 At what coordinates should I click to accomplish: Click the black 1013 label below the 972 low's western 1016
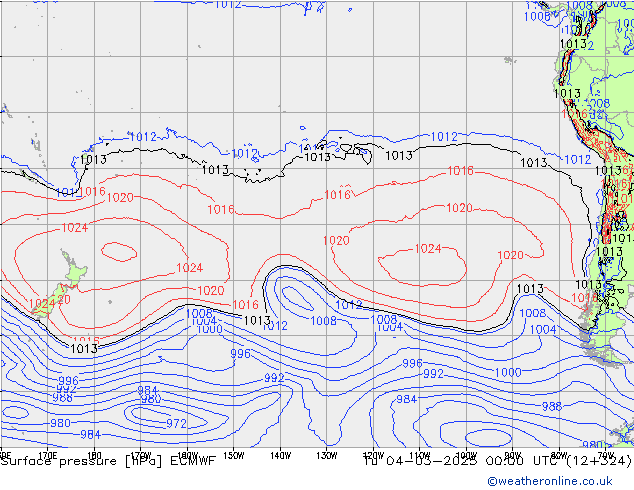(x=84, y=348)
